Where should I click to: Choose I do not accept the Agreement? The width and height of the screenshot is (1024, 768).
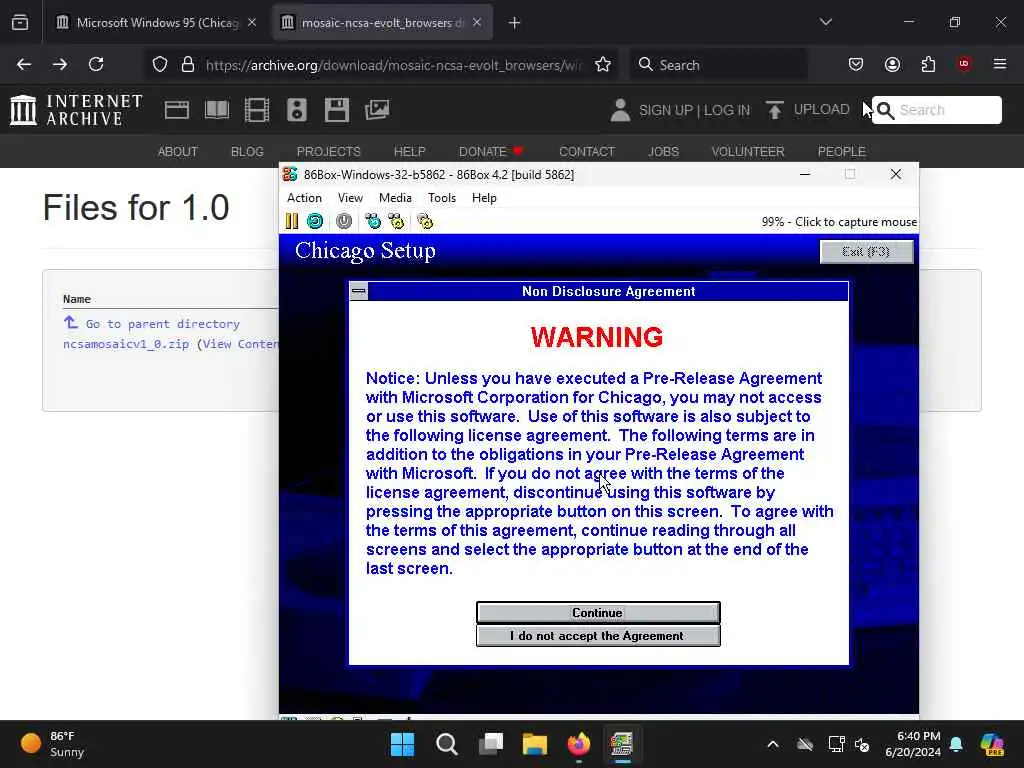pyautogui.click(x=598, y=635)
